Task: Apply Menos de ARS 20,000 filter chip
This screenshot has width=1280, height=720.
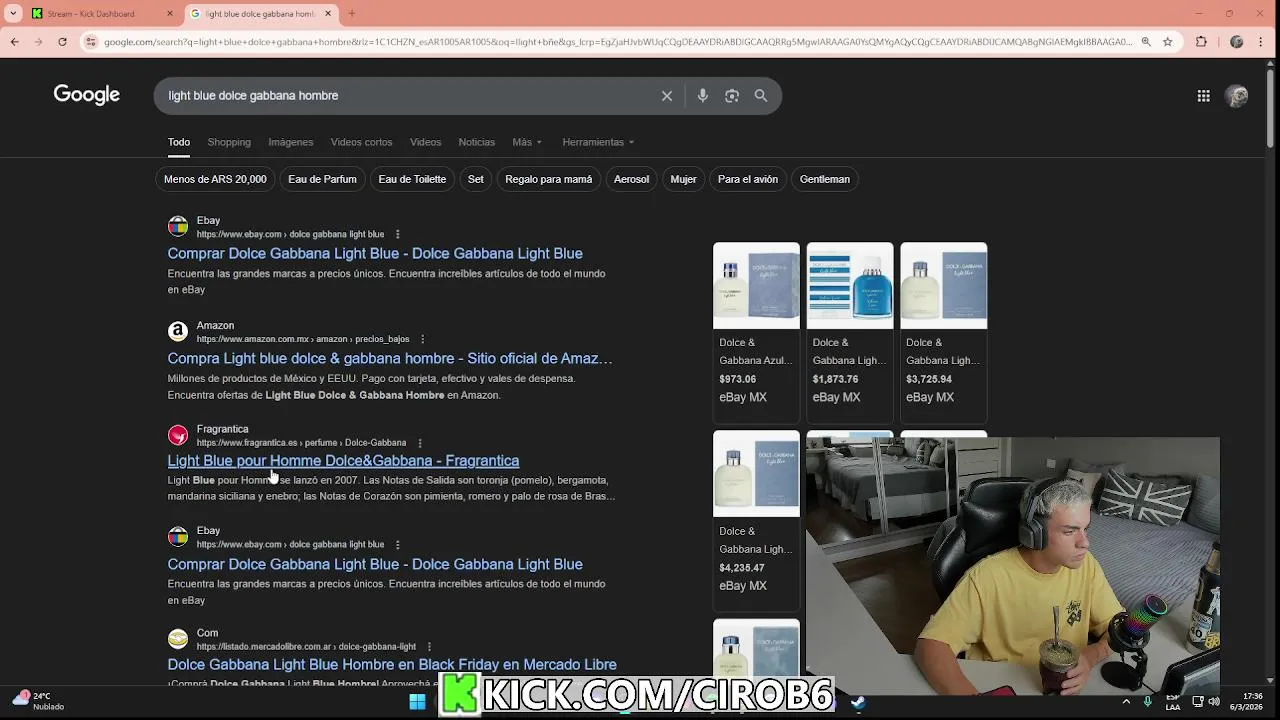Action: [215, 179]
